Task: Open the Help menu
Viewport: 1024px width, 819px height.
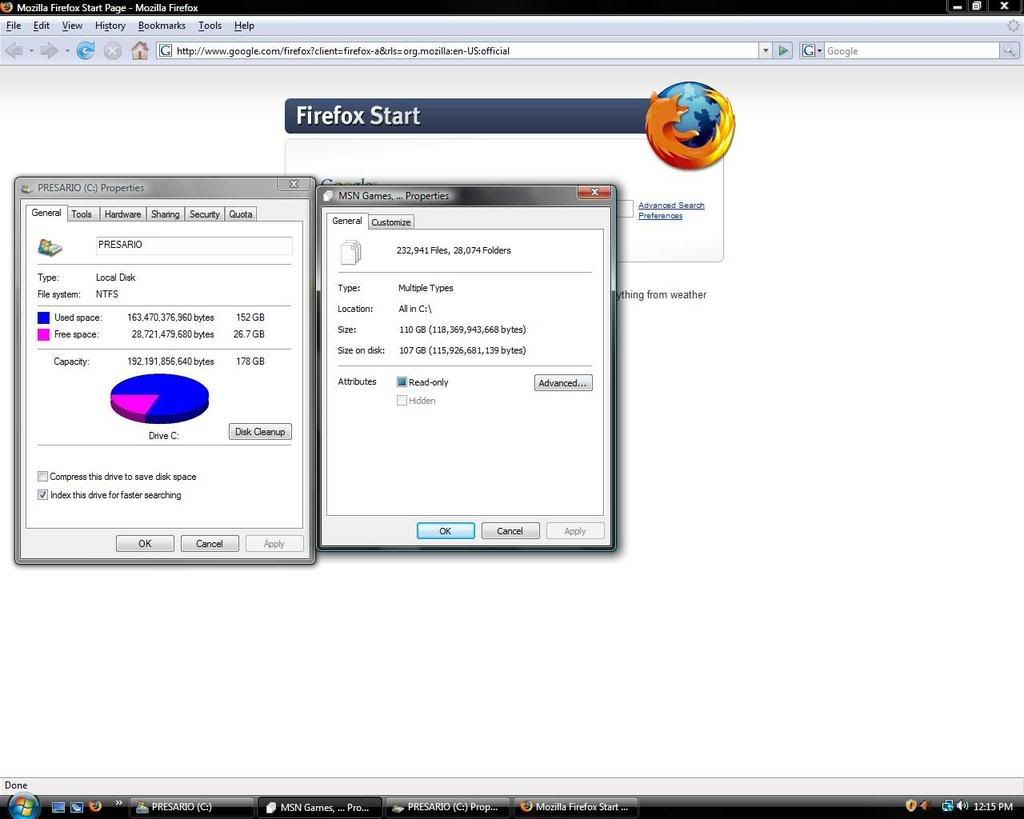Action: pos(244,25)
